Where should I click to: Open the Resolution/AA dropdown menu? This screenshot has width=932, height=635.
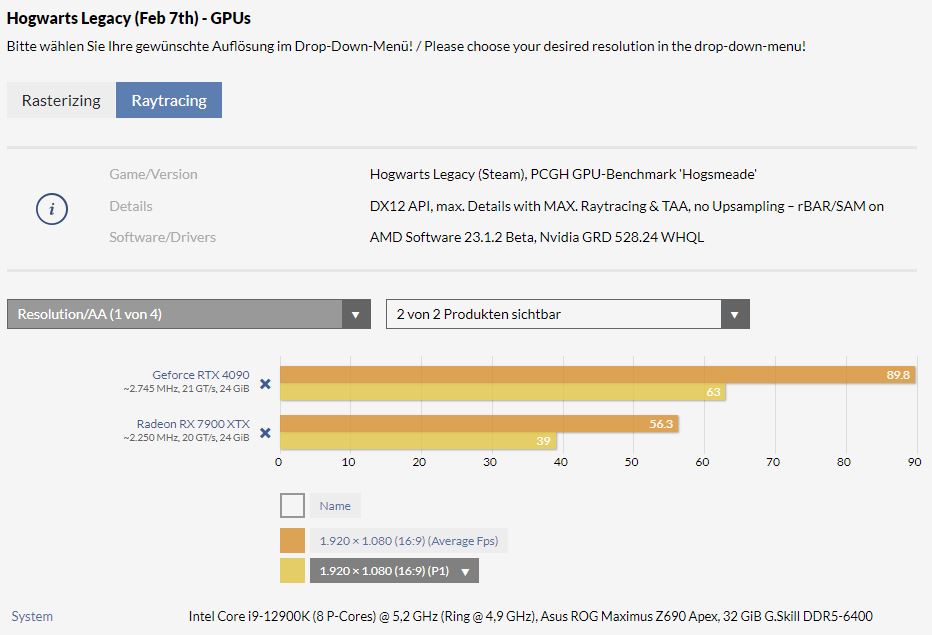click(188, 314)
